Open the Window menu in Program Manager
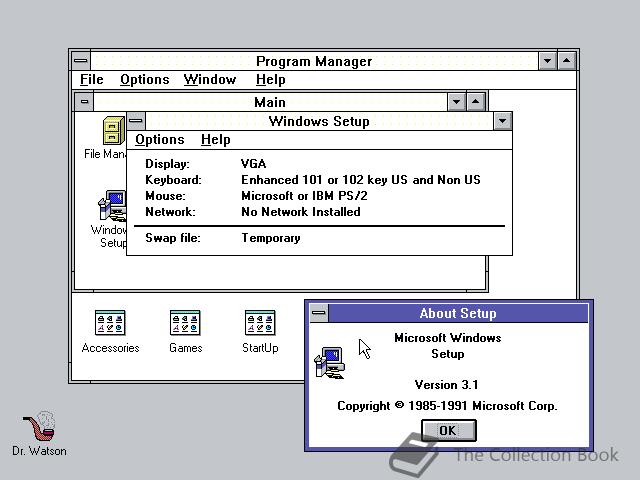The height and width of the screenshot is (480, 640). coord(210,79)
